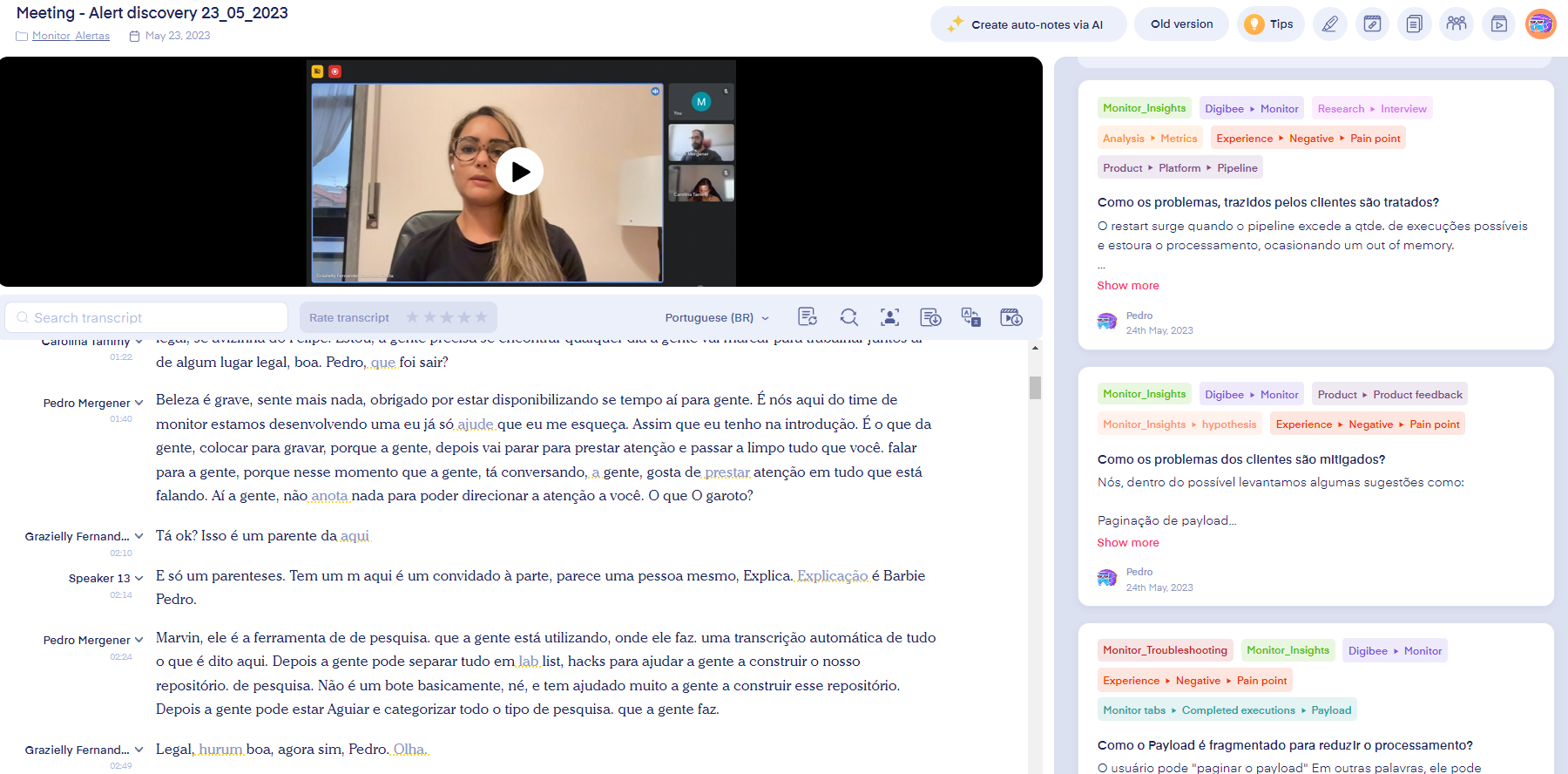1568x774 pixels.
Task: Play the meeting video
Action: (520, 172)
